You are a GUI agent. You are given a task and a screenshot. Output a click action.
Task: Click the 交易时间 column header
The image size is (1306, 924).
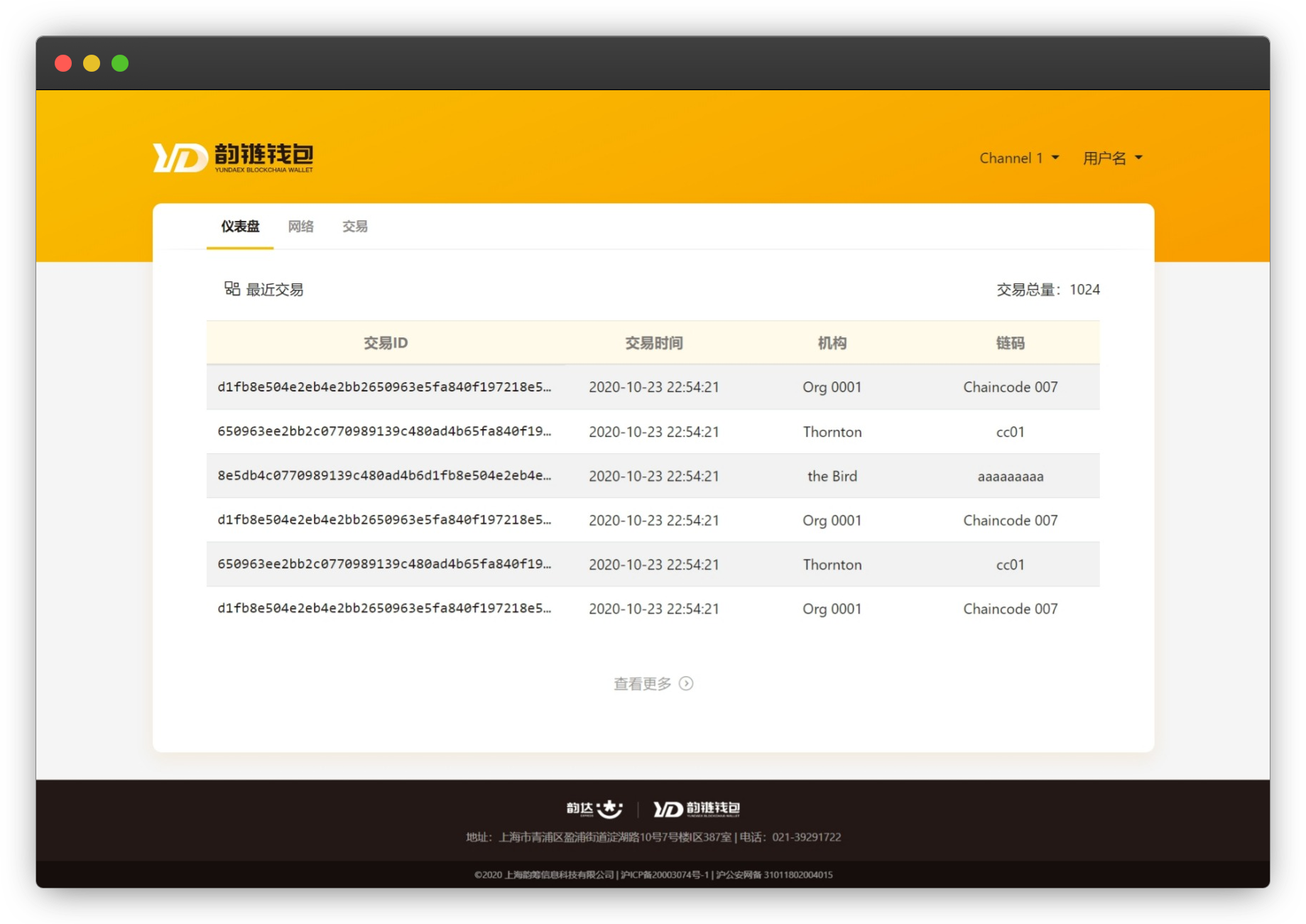click(654, 343)
